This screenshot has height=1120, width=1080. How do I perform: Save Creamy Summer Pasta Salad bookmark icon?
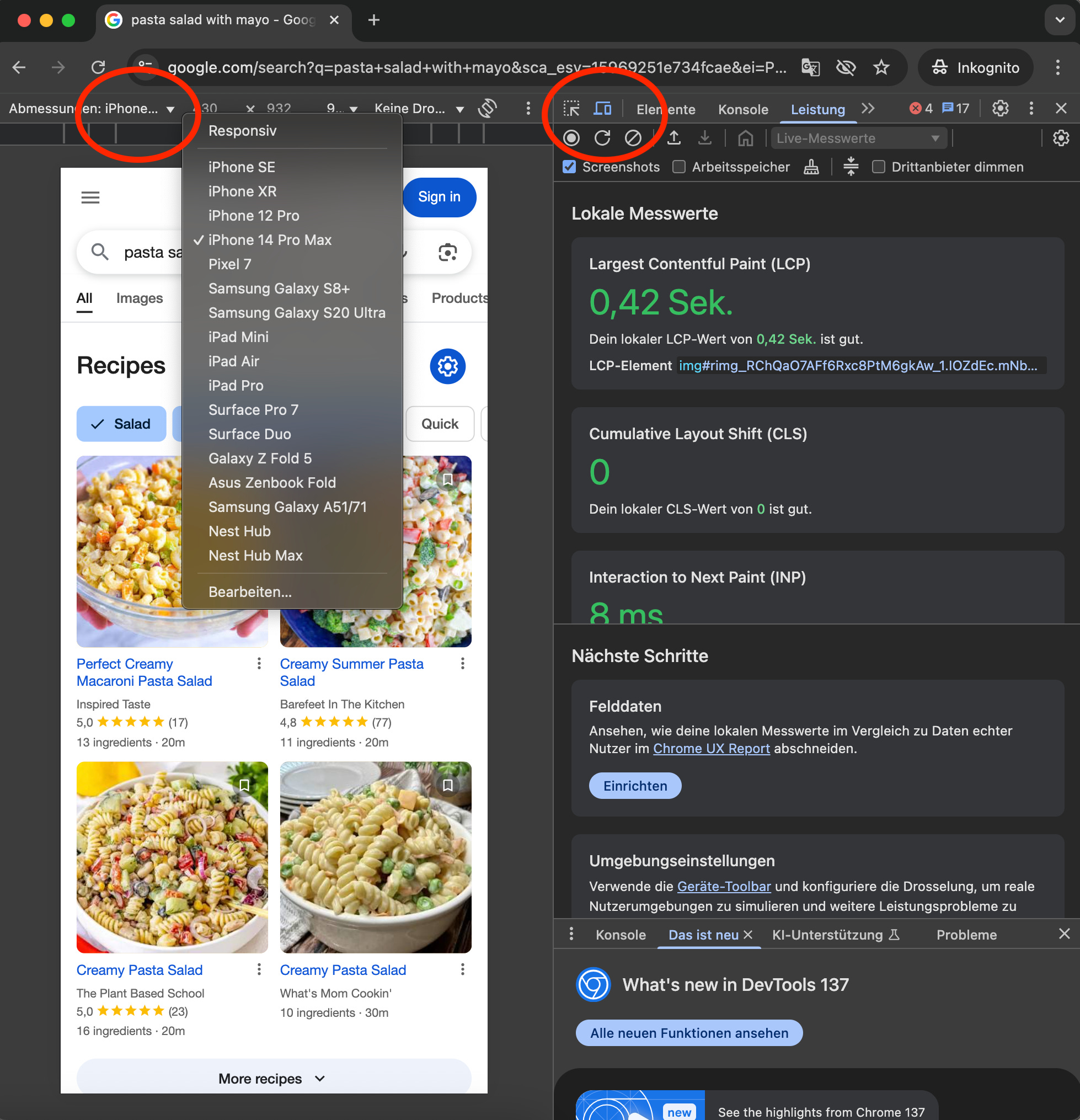pyautogui.click(x=447, y=479)
